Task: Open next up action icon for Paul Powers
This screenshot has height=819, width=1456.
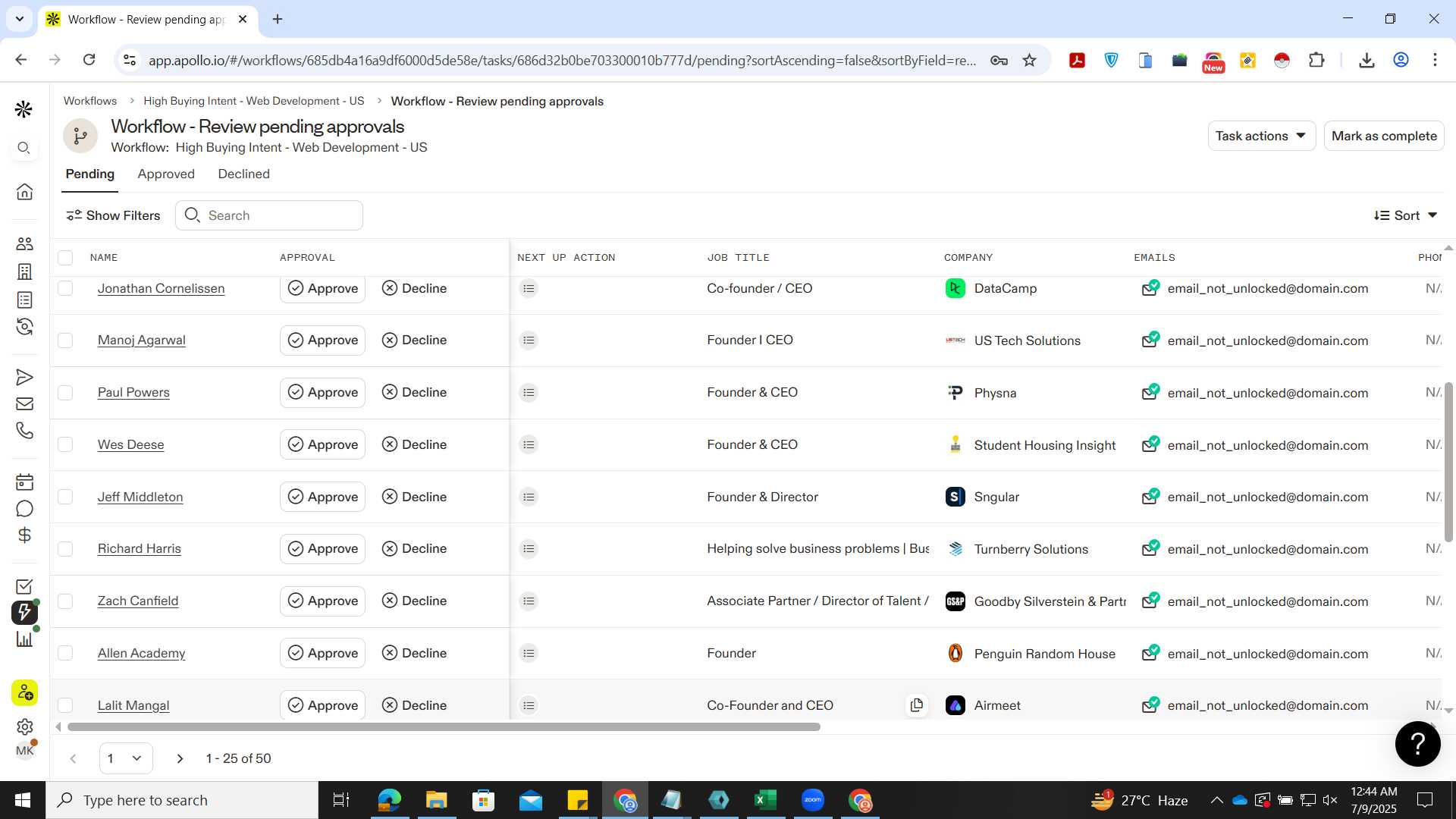Action: [x=529, y=393]
